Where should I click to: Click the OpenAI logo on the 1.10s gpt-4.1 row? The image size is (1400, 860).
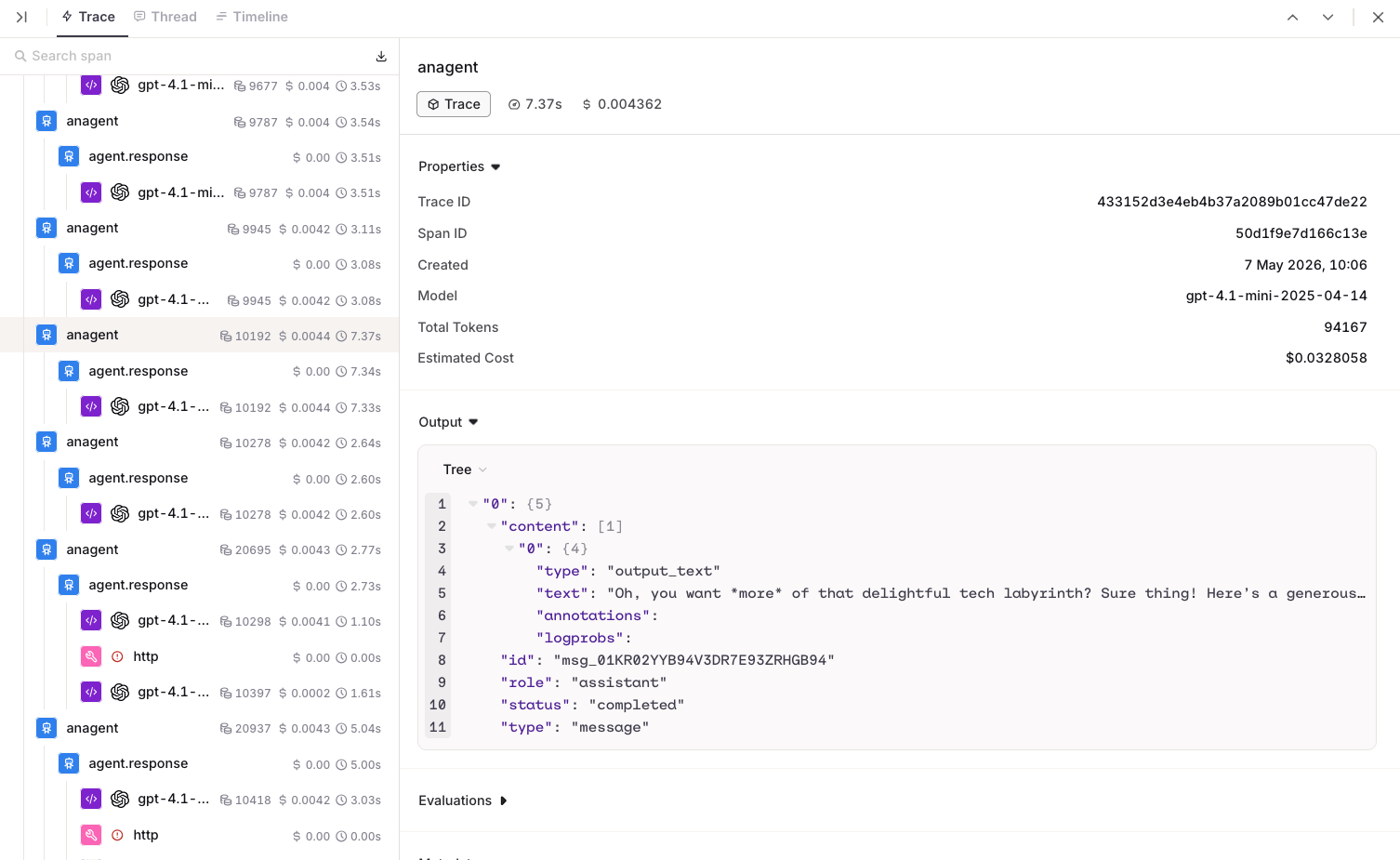click(120, 620)
